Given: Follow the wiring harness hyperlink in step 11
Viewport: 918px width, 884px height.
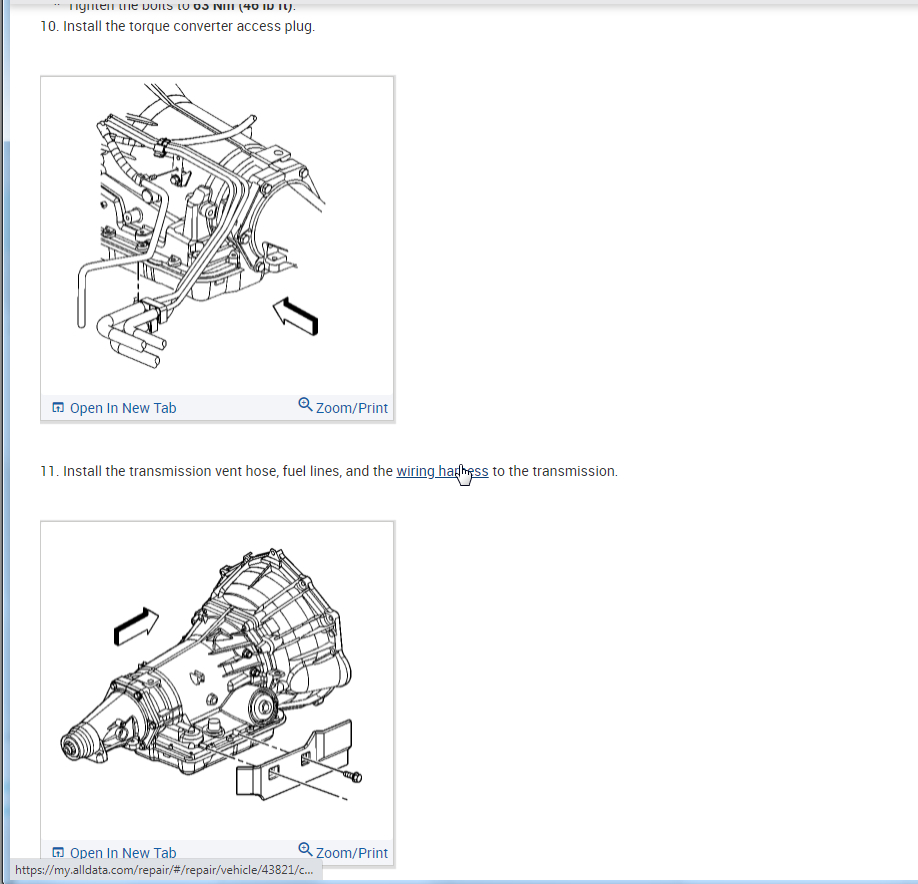Looking at the screenshot, I should pyautogui.click(x=442, y=471).
